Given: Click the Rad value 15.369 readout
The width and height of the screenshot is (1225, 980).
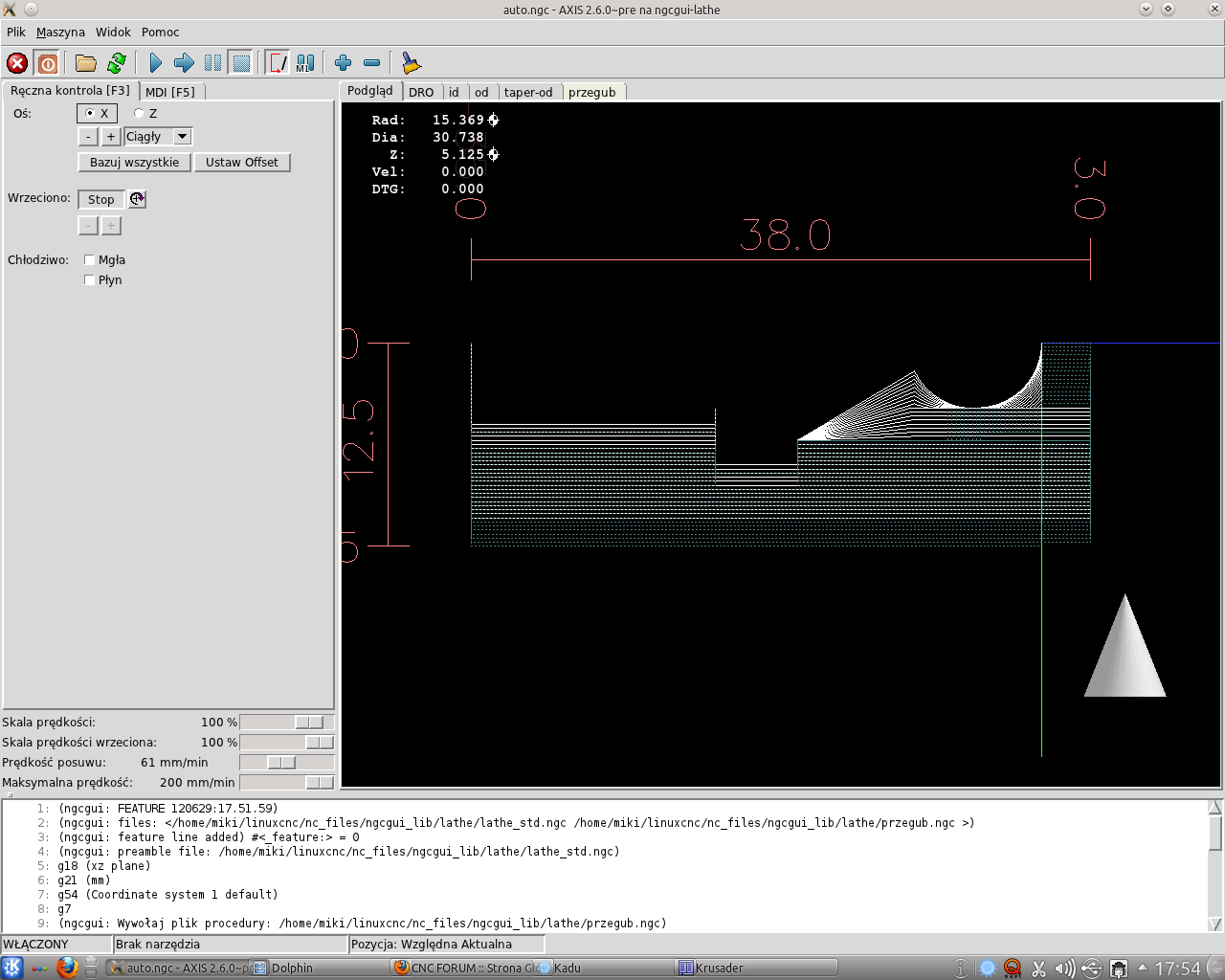Looking at the screenshot, I should [458, 120].
